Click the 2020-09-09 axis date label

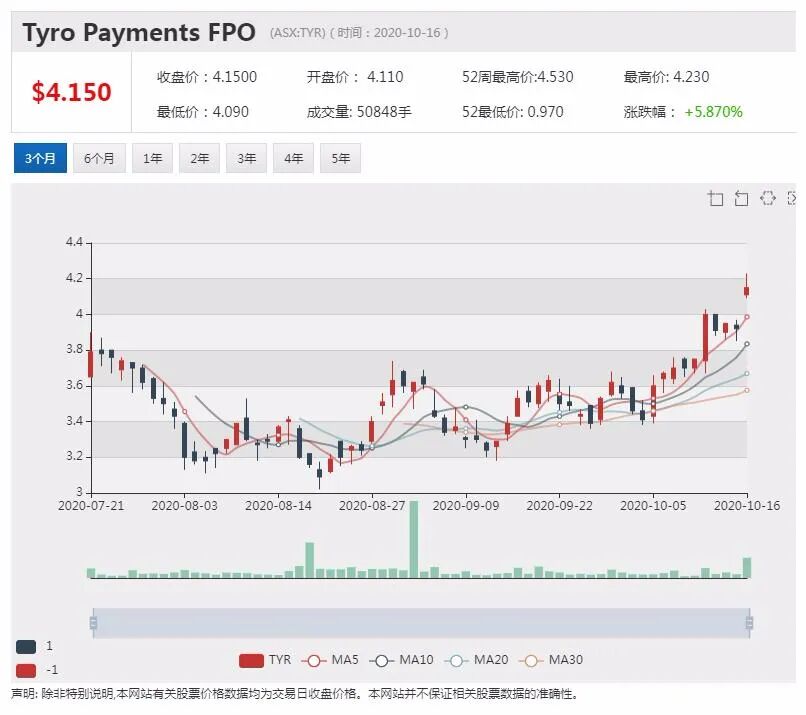coord(466,506)
